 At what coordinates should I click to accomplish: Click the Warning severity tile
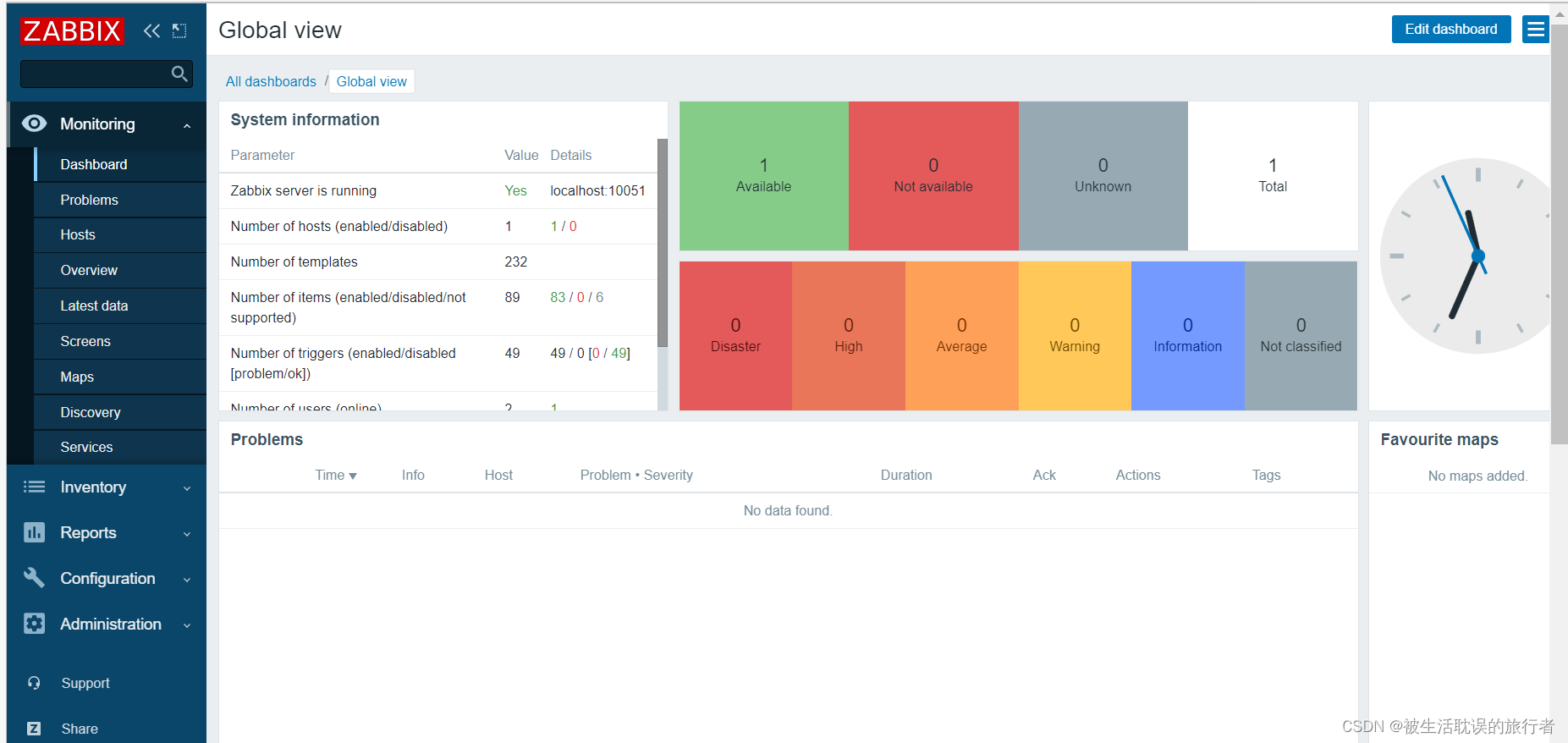pyautogui.click(x=1075, y=336)
